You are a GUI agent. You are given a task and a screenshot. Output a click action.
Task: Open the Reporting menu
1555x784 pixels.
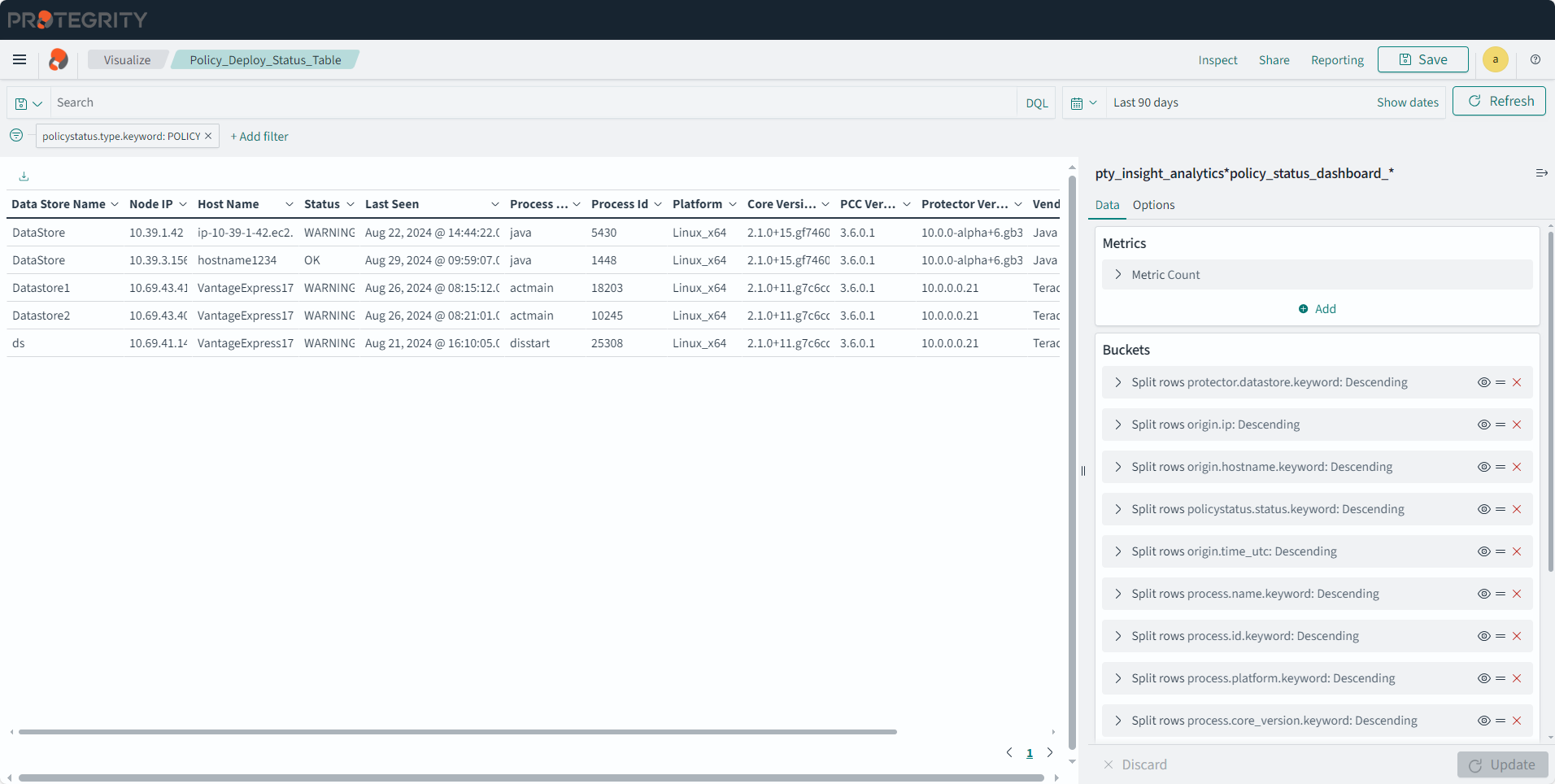[1336, 60]
